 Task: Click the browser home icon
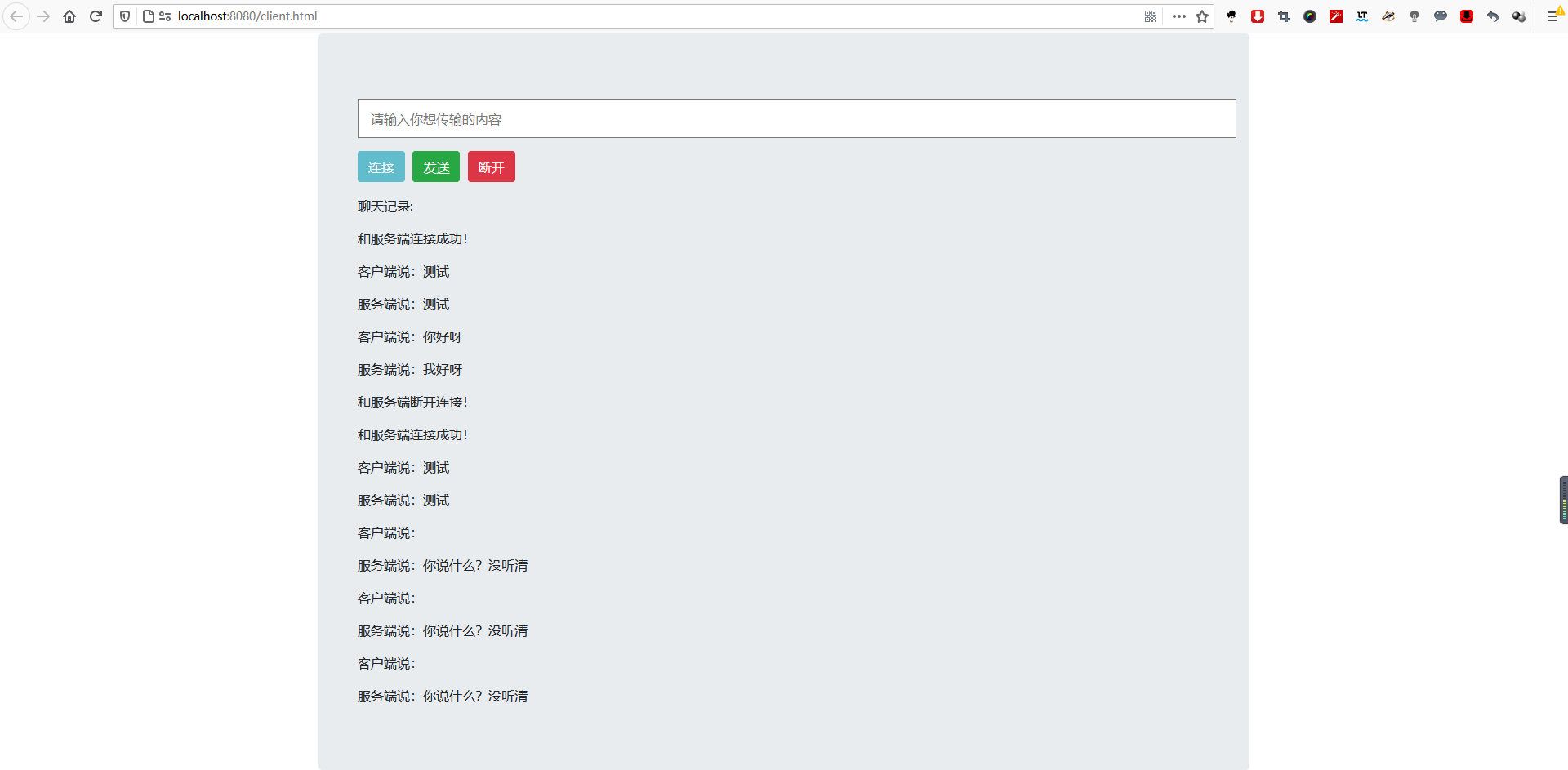69,16
